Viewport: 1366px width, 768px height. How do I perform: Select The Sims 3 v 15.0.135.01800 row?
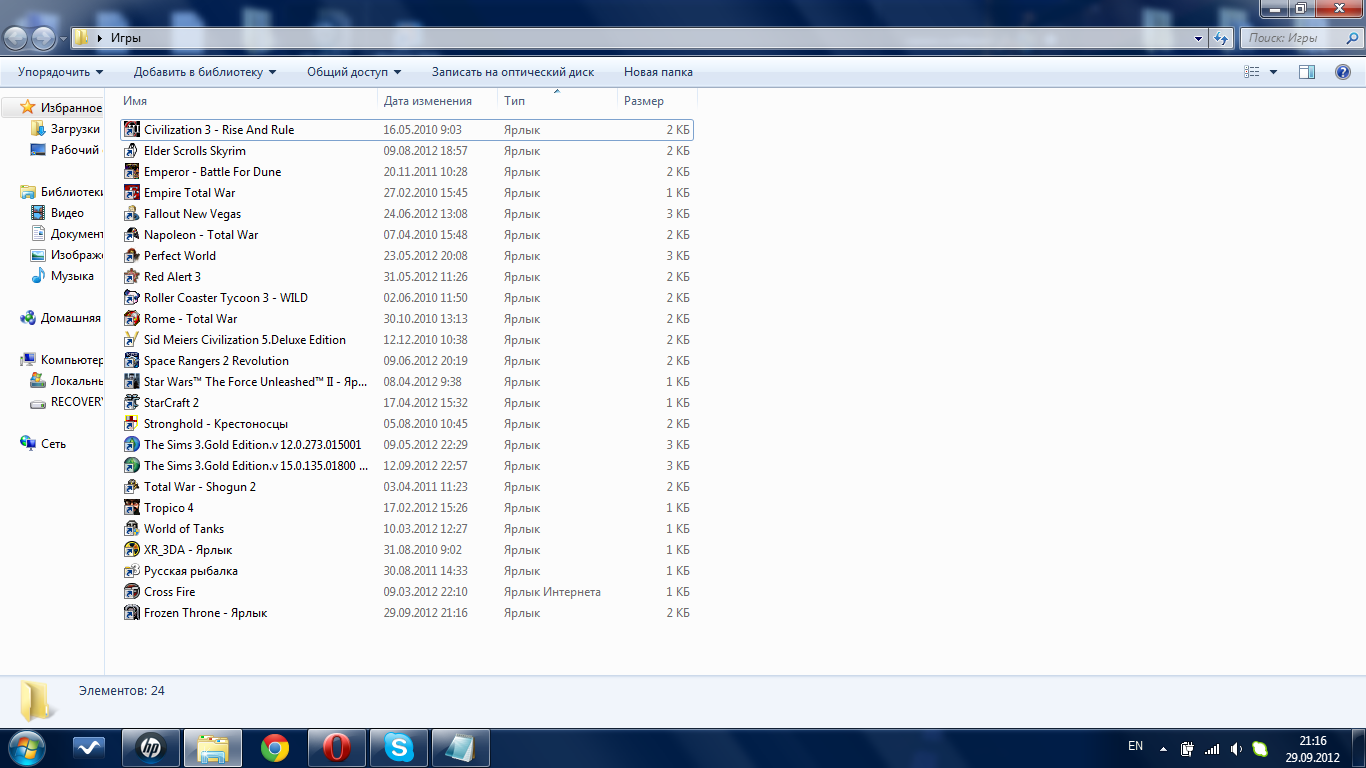click(x=406, y=466)
